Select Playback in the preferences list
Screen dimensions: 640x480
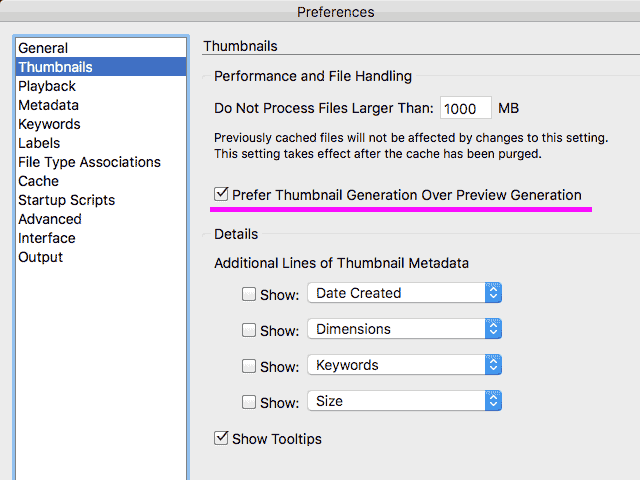coord(47,86)
